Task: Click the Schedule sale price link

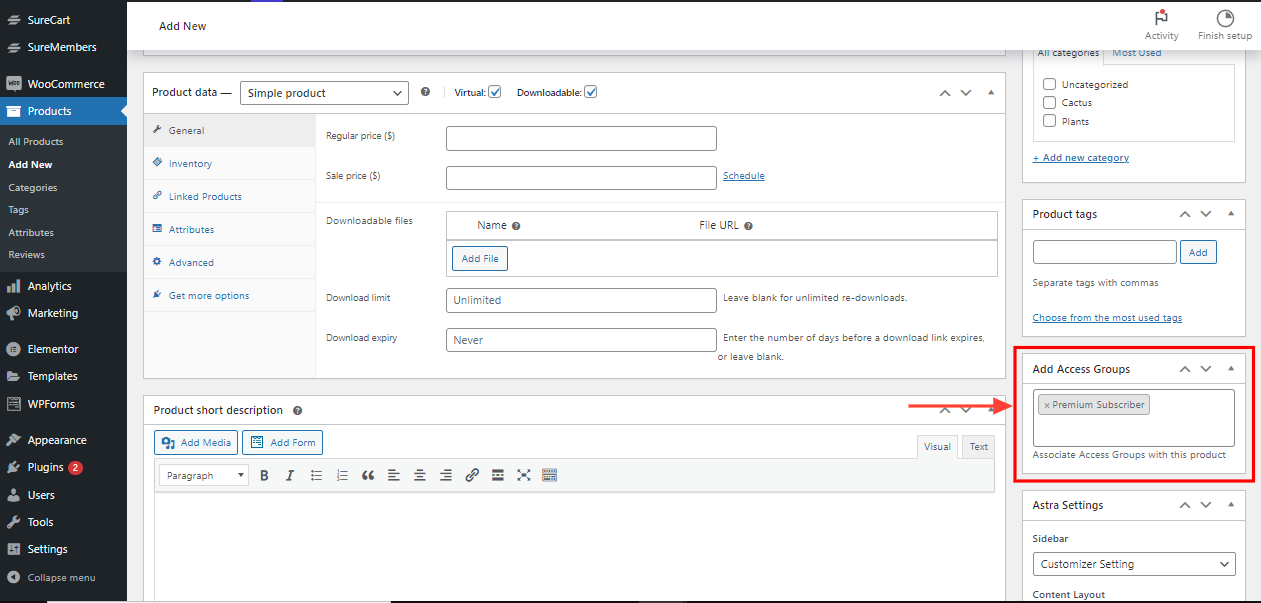Action: (x=743, y=176)
